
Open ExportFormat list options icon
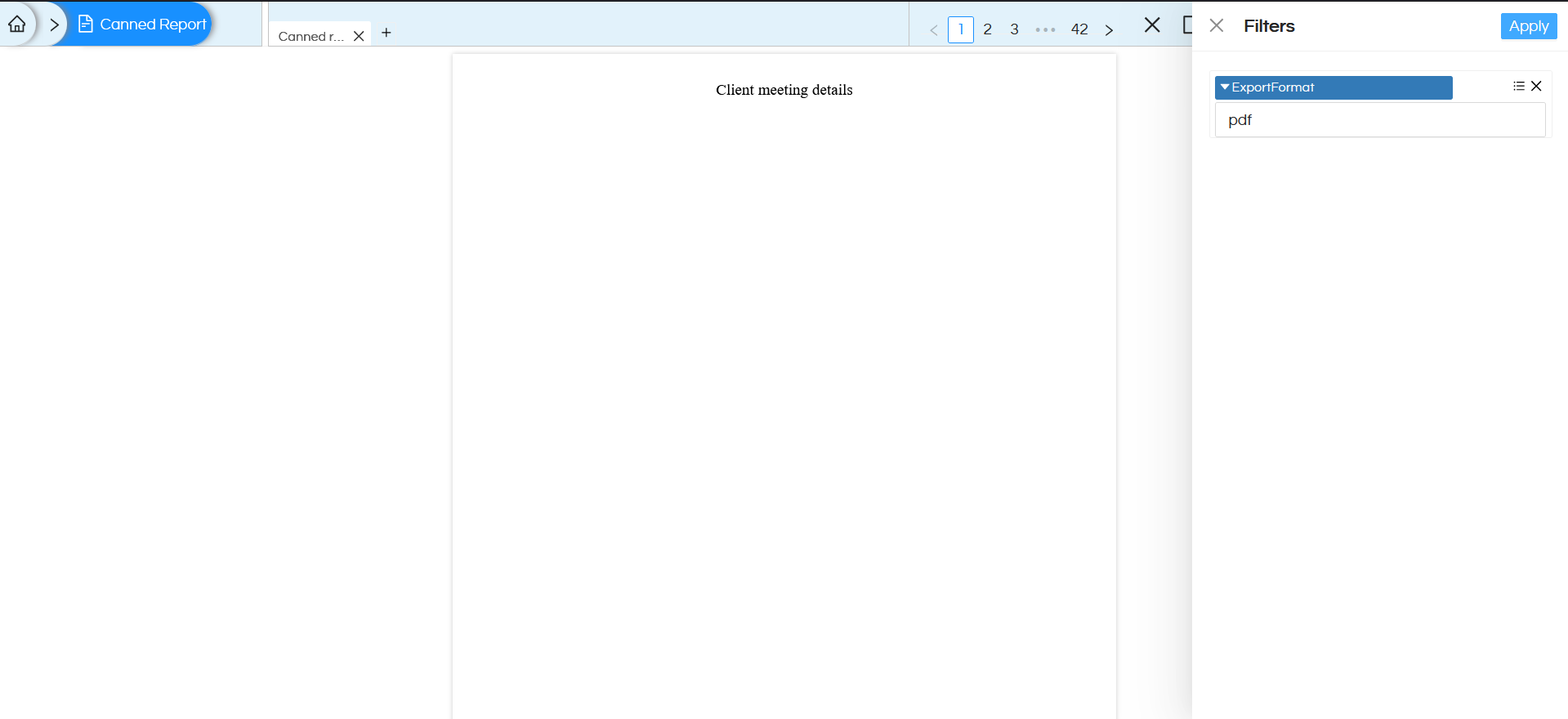point(1518,86)
